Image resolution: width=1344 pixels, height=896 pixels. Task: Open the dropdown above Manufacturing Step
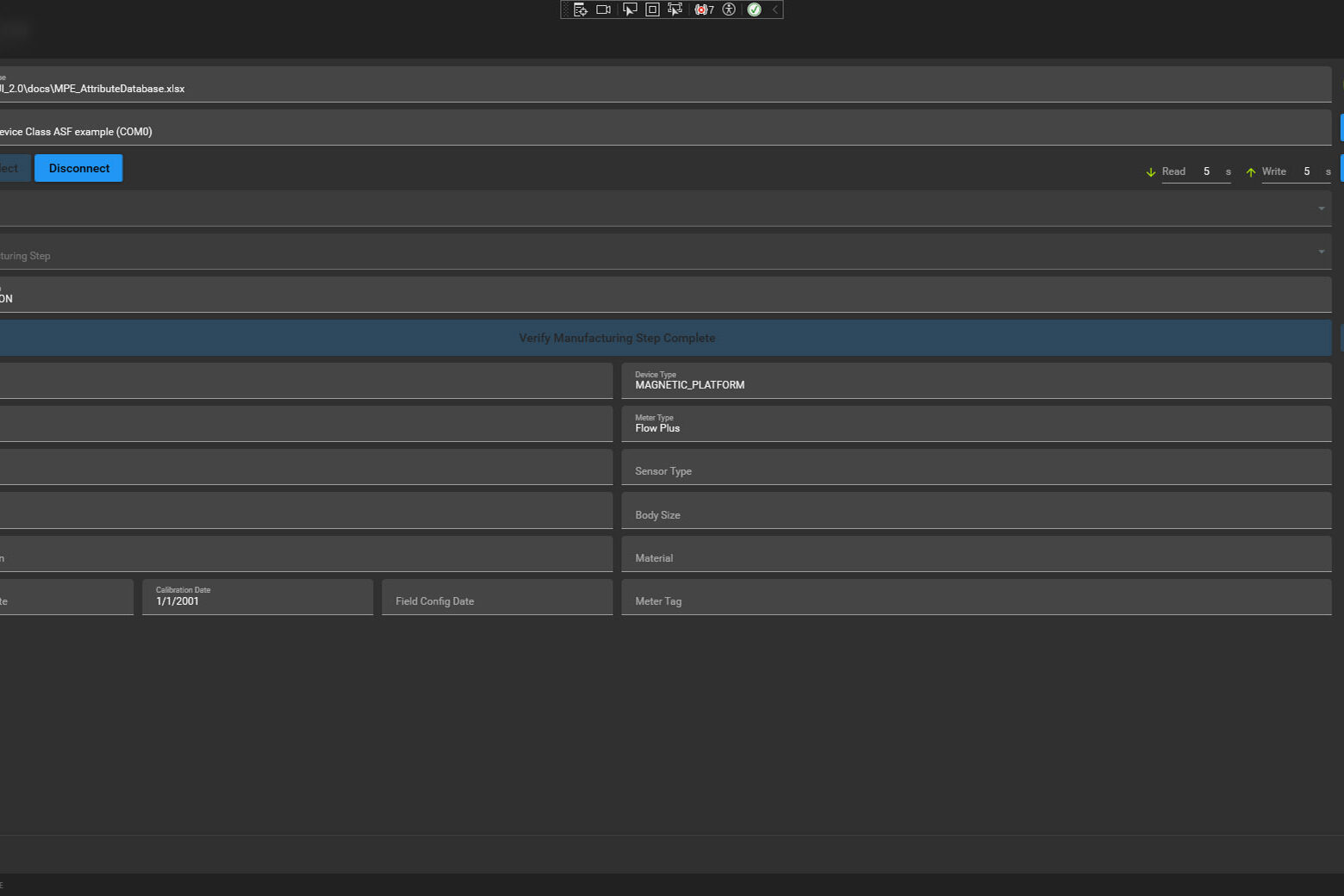point(1321,208)
